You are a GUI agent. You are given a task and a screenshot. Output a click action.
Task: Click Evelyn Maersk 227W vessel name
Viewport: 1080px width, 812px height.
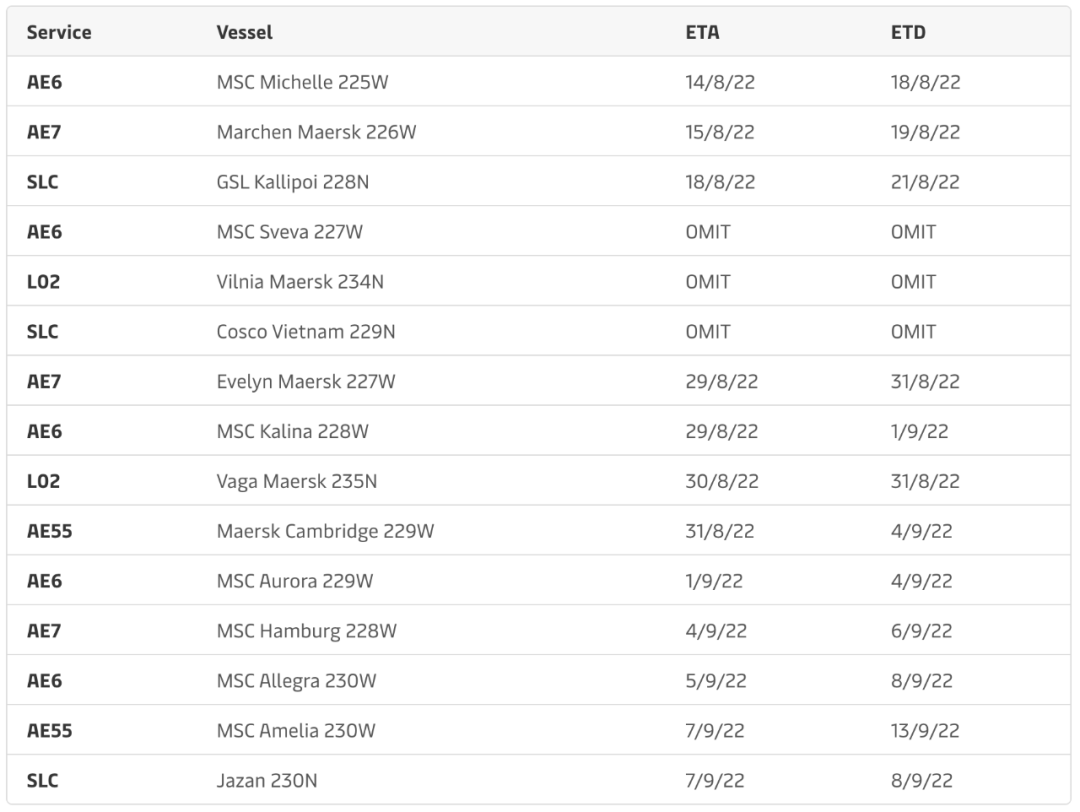[x=307, y=381]
